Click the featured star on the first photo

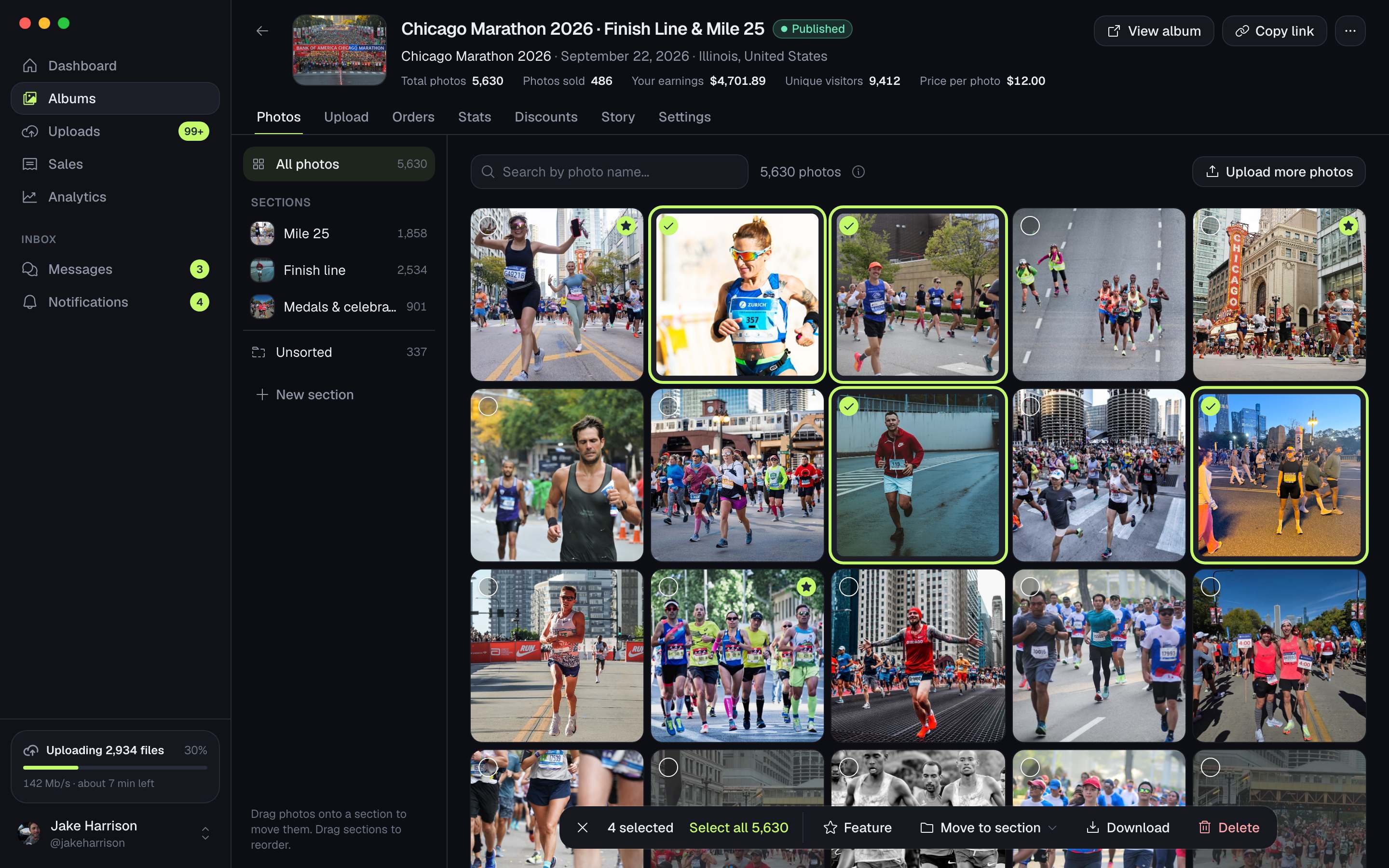tap(626, 226)
